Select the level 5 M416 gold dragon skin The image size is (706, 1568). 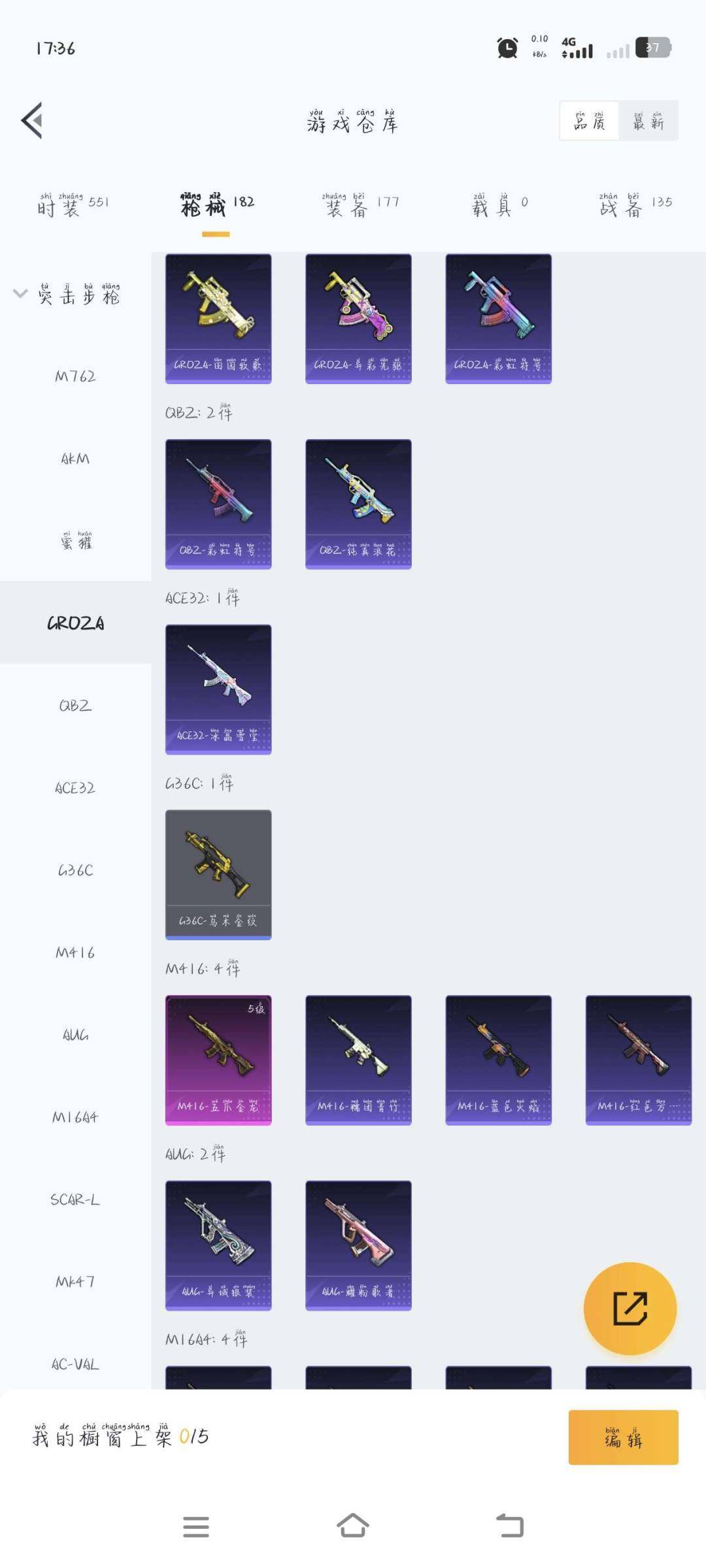tap(218, 1060)
